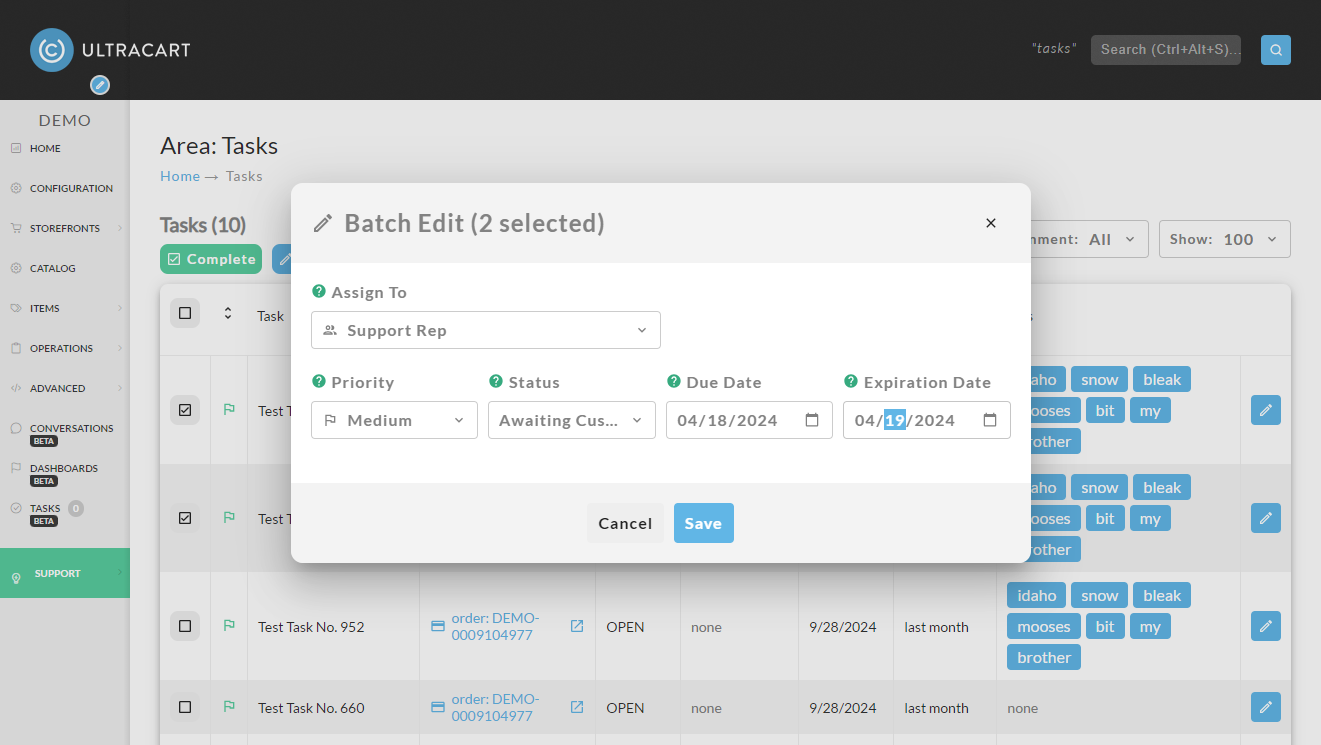Screen dimensions: 1321x745
Task: Uncheck the second selected task checkbox
Action: 185,518
